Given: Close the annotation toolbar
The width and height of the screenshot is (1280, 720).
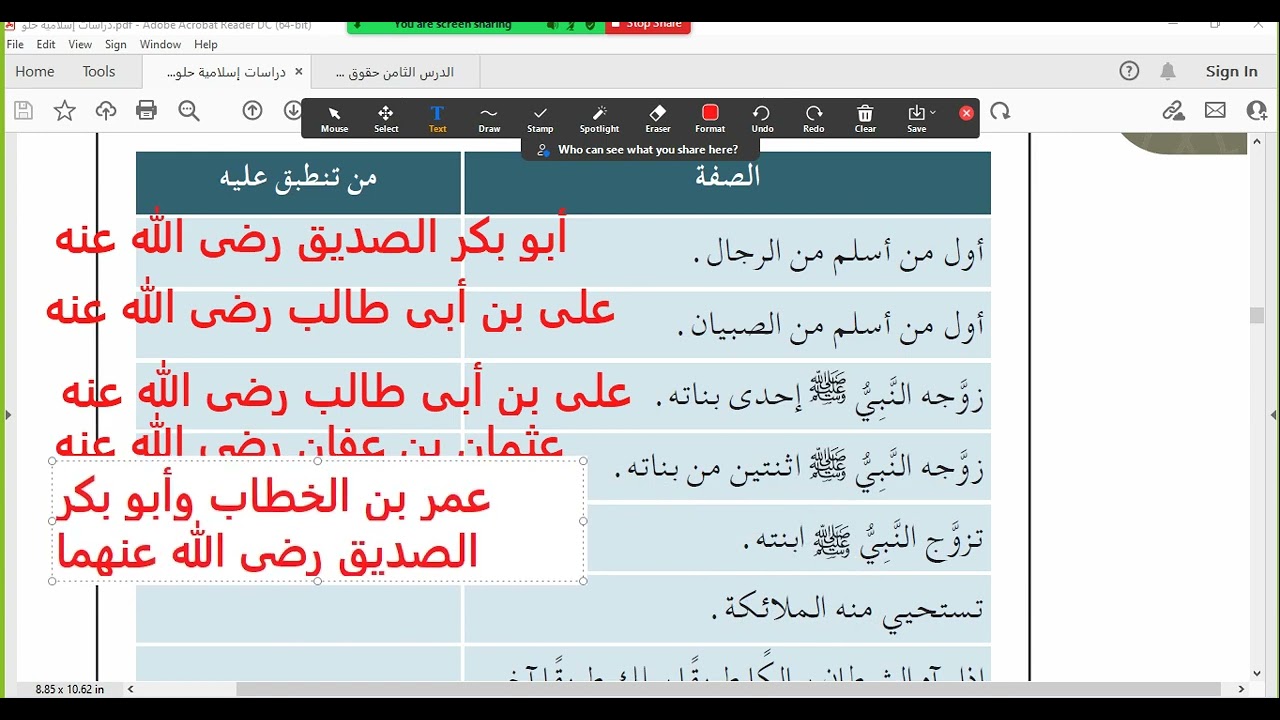Looking at the screenshot, I should tap(966, 113).
